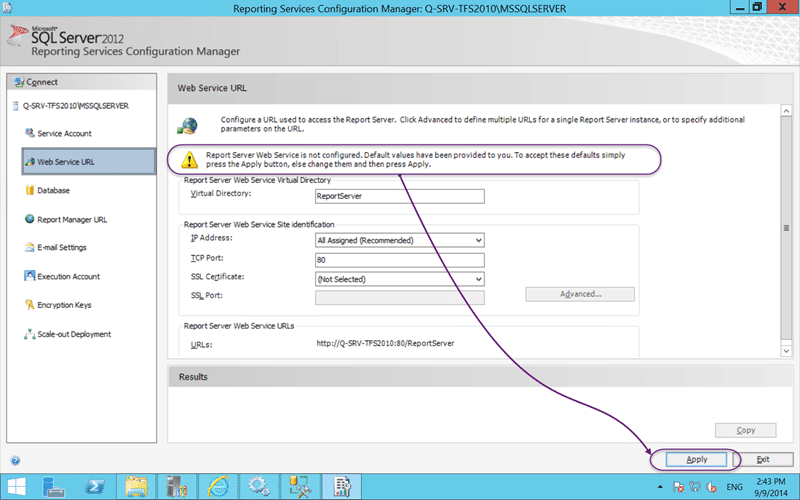Open the Scale-out Deployment page

74,334
